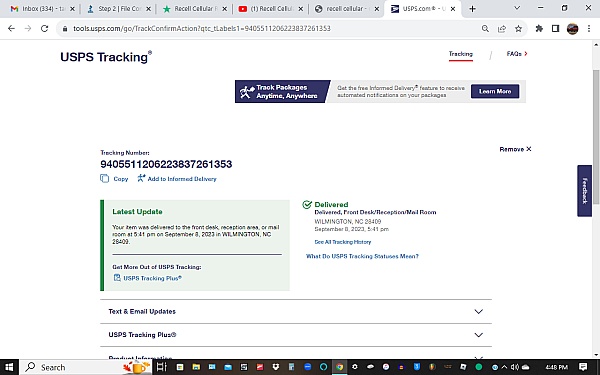Remove the tracked package with Remove X
Screen dimensions: 600x375
pyautogui.click(x=515, y=149)
